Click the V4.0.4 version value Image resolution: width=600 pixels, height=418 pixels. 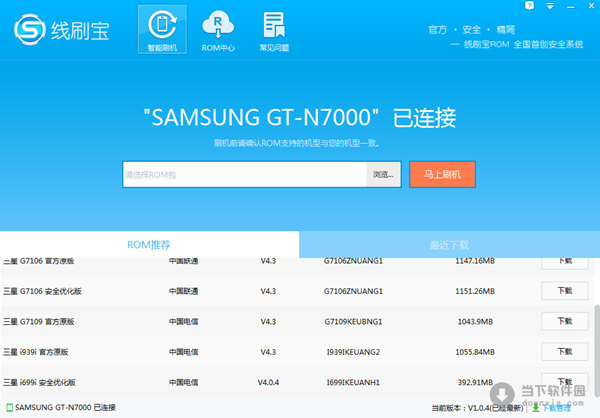268,382
